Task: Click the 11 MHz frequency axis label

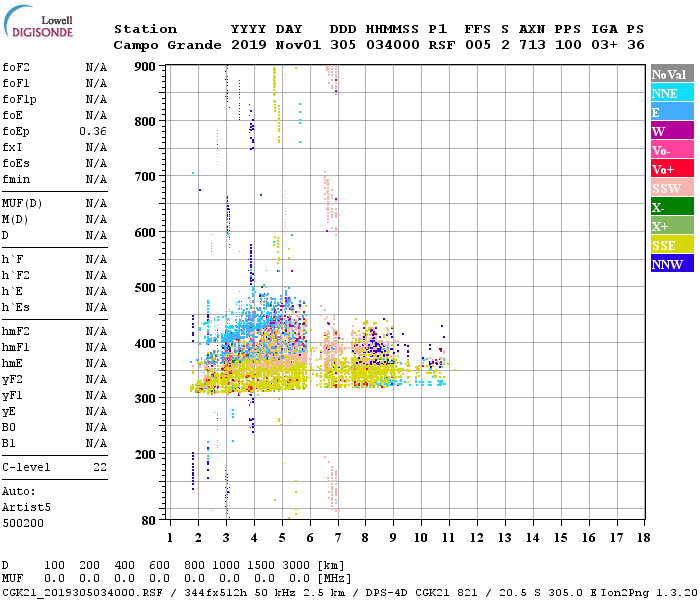Action: pos(448,538)
